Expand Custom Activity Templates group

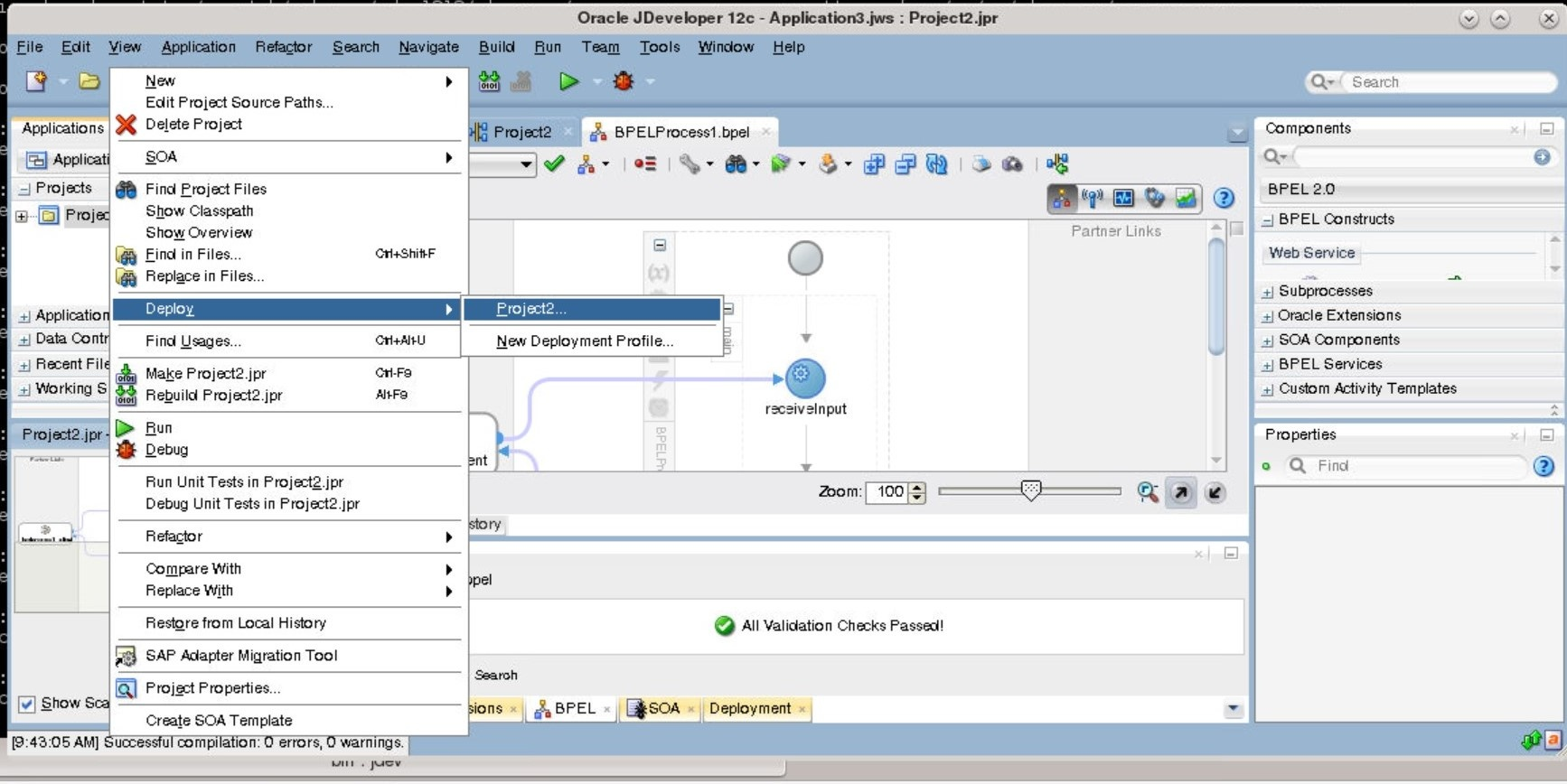click(x=1268, y=389)
